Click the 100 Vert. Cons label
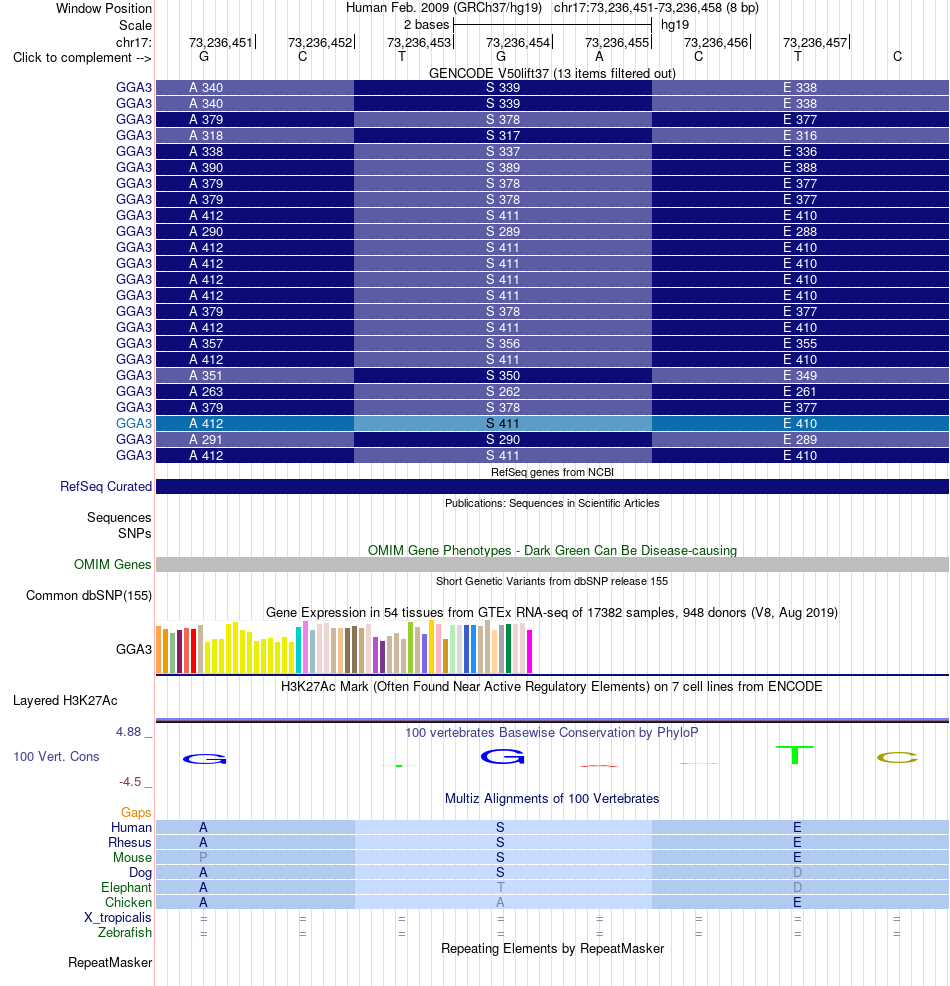This screenshot has height=986, width=950. click(56, 756)
